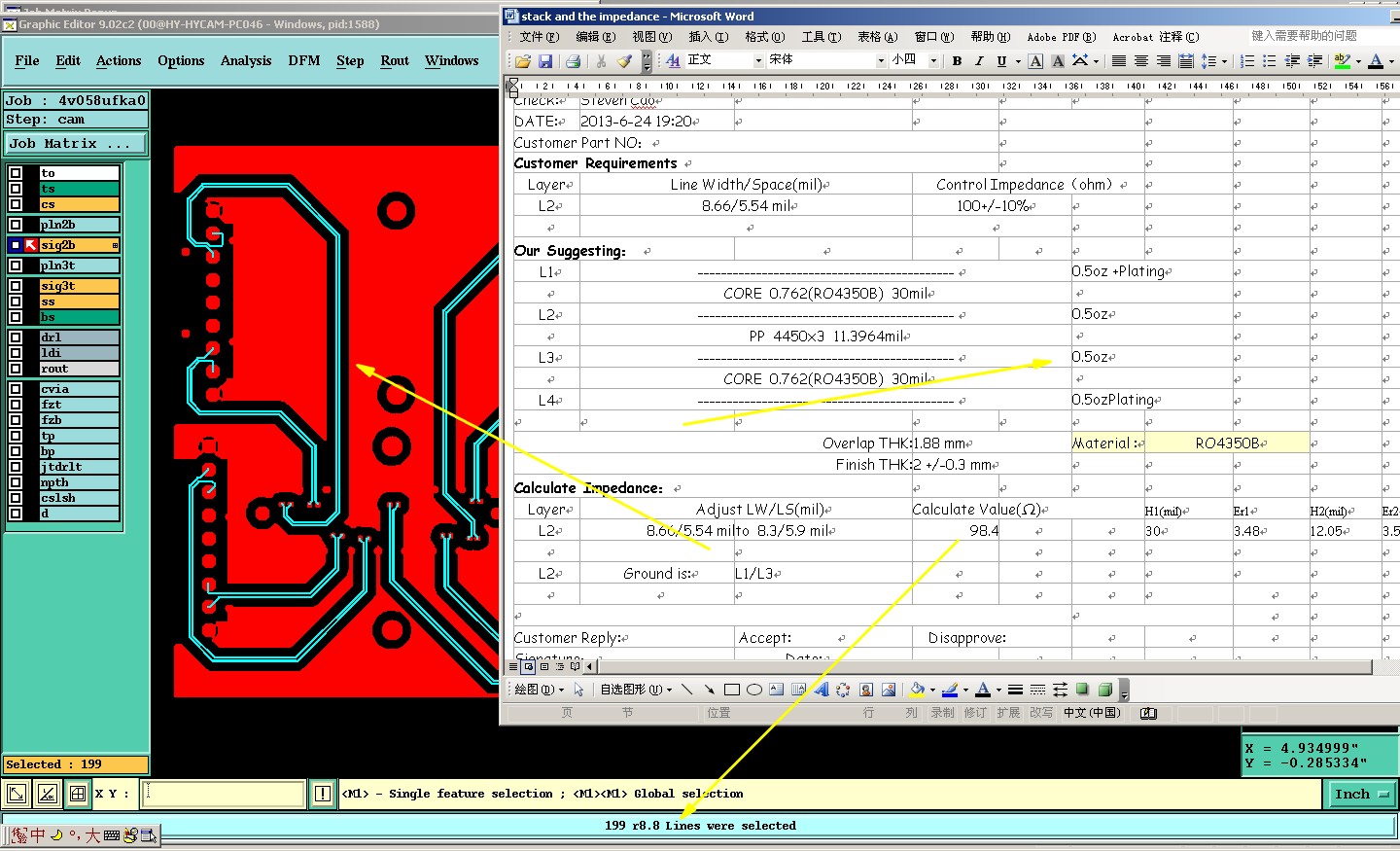The image size is (1400, 851).
Task: Open the Analysis menu in Graphic Editor
Action: pyautogui.click(x=246, y=60)
